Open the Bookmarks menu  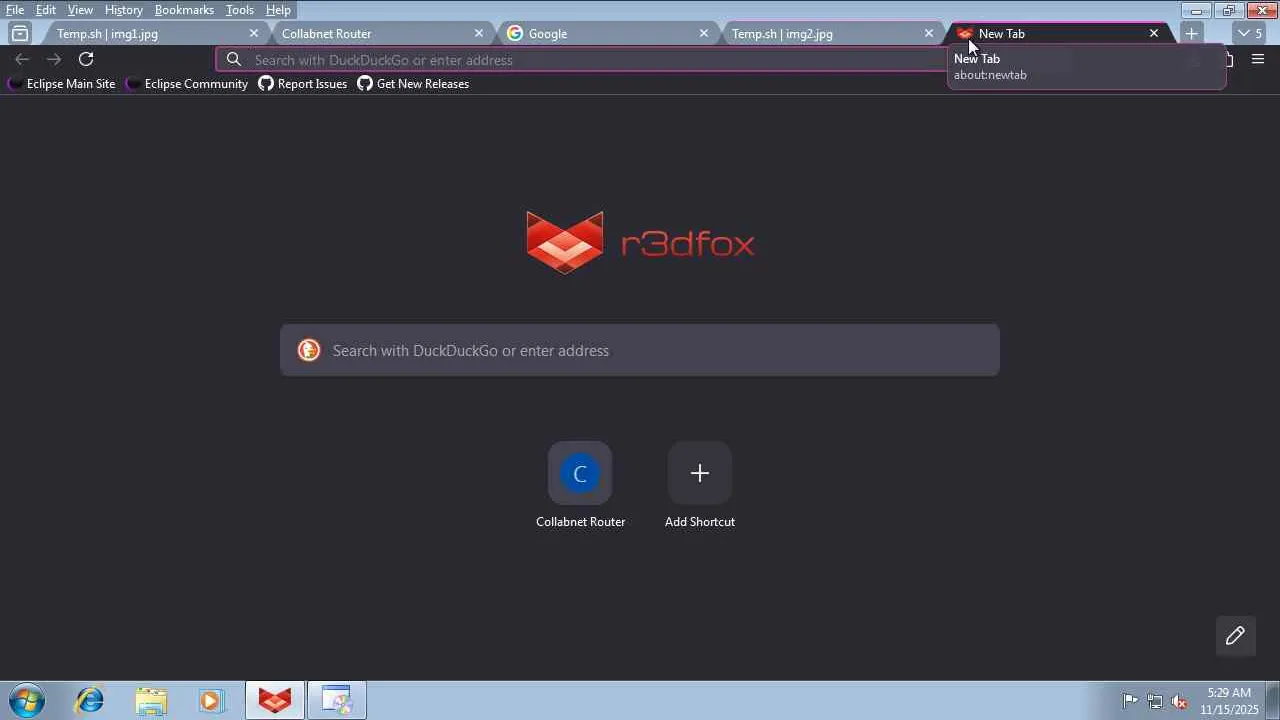[x=184, y=10]
